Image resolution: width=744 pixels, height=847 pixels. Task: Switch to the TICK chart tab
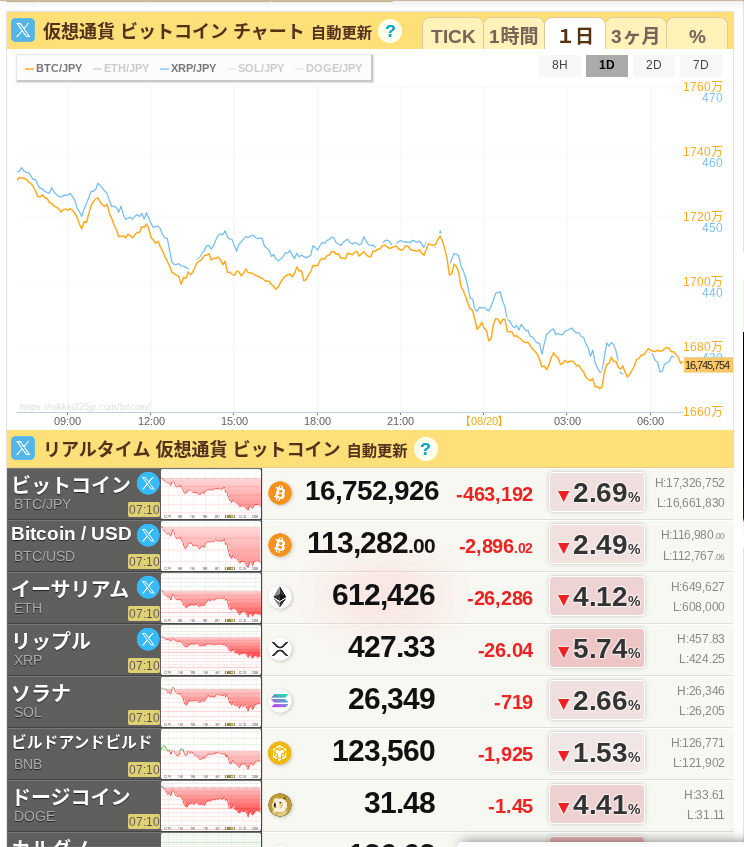coord(453,37)
